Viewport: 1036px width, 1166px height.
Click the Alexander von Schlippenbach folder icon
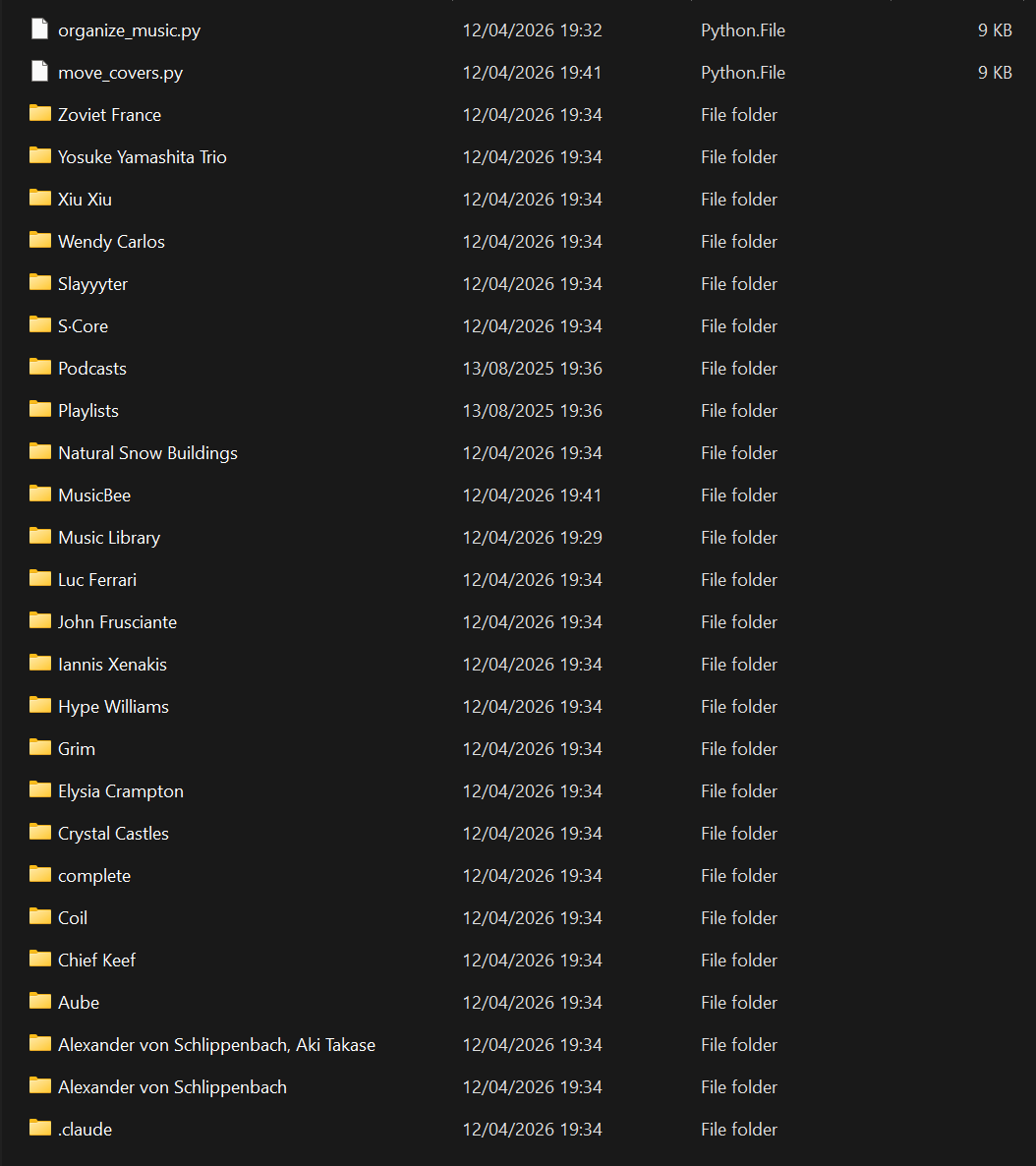tap(40, 1085)
